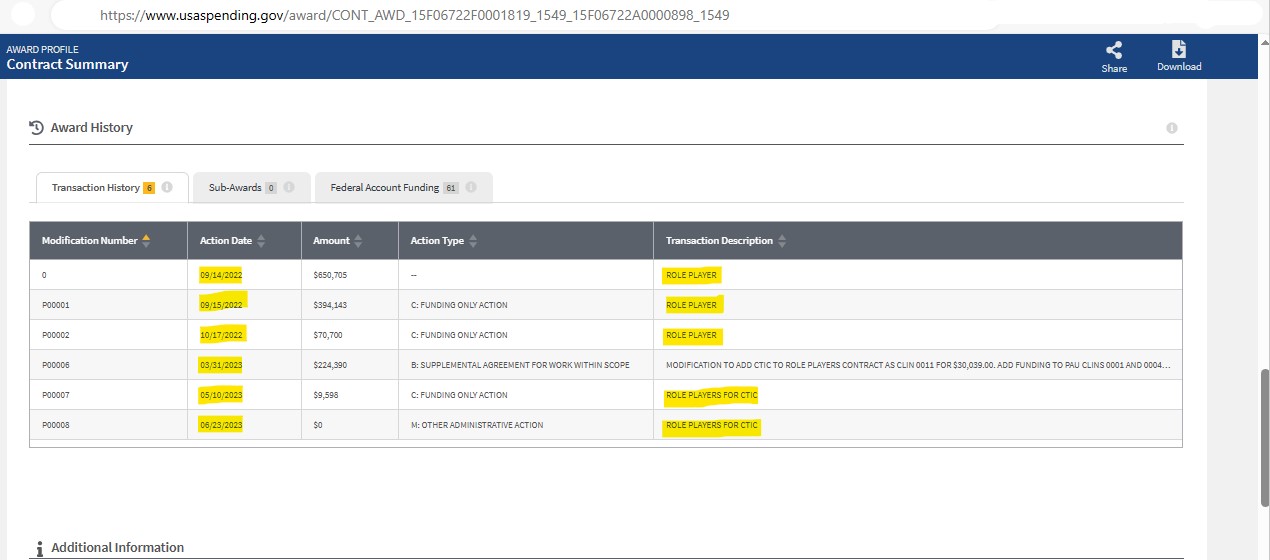Viewport: 1270px width, 560px height.
Task: Select modification number P00008
Action: coord(55,425)
